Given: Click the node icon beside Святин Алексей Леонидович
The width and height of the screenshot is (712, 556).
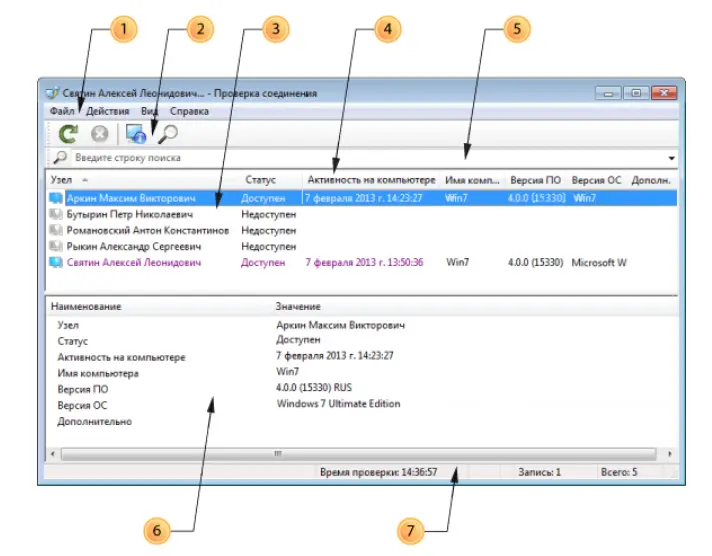Looking at the screenshot, I should [56, 262].
